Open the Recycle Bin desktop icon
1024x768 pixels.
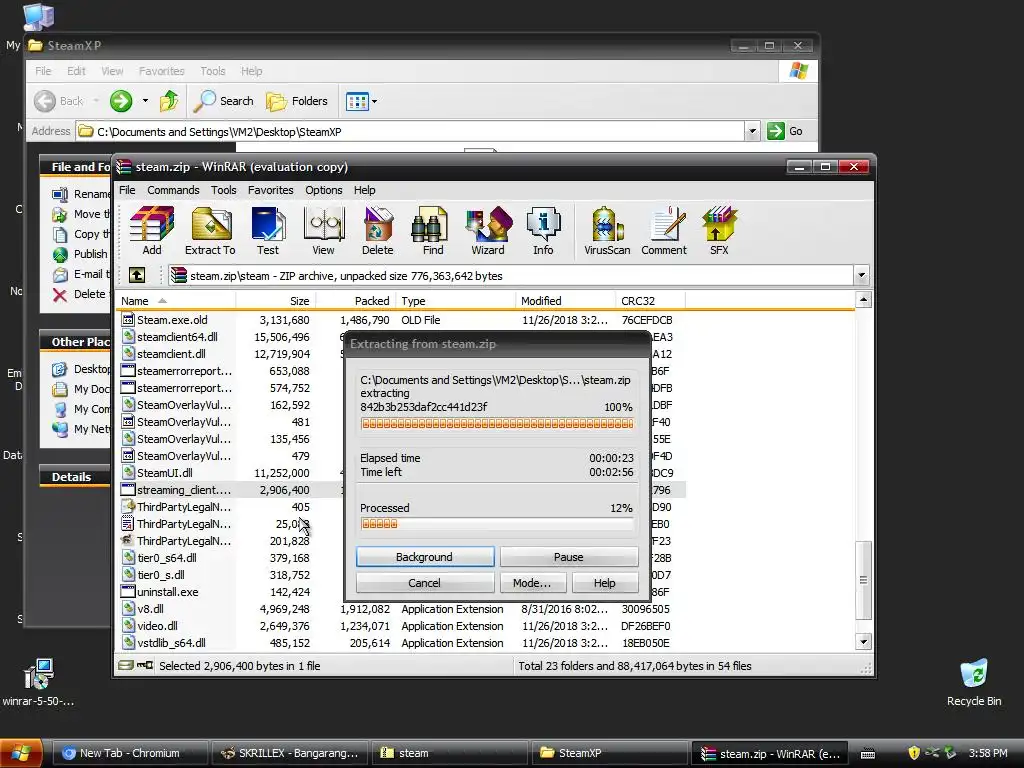974,681
